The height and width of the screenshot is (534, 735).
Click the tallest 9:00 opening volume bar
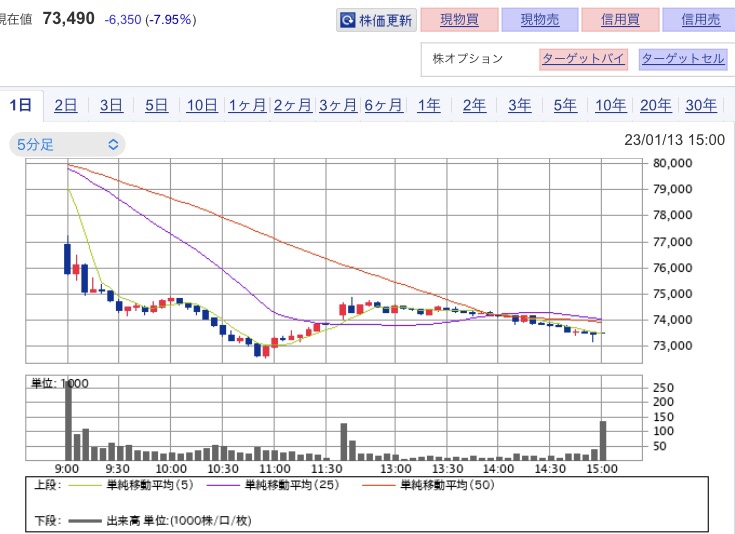pyautogui.click(x=68, y=420)
